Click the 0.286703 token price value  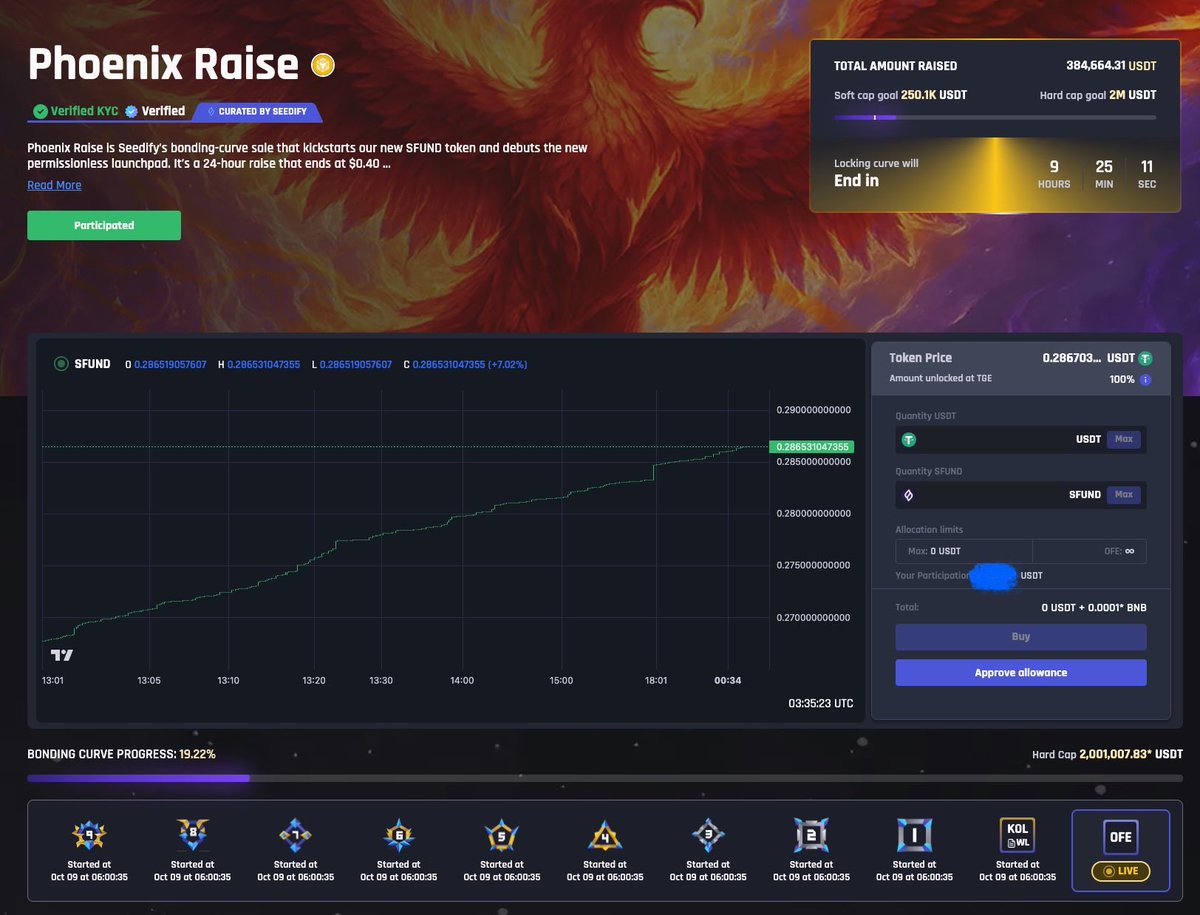pos(1072,358)
